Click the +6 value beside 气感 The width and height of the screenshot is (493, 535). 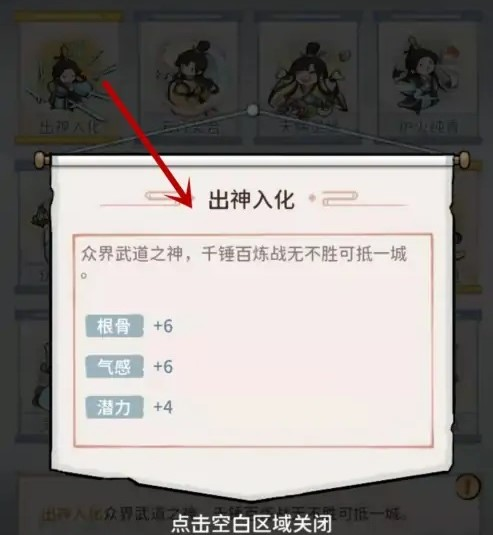[x=163, y=366]
